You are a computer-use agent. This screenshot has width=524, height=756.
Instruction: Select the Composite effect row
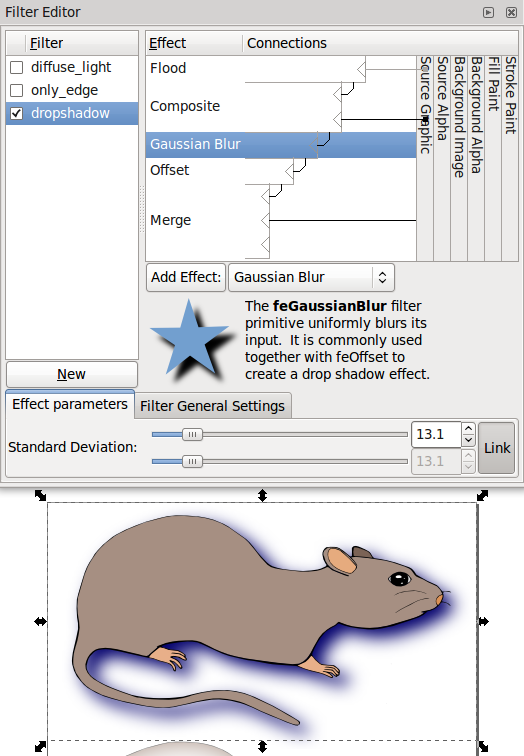coord(281,107)
